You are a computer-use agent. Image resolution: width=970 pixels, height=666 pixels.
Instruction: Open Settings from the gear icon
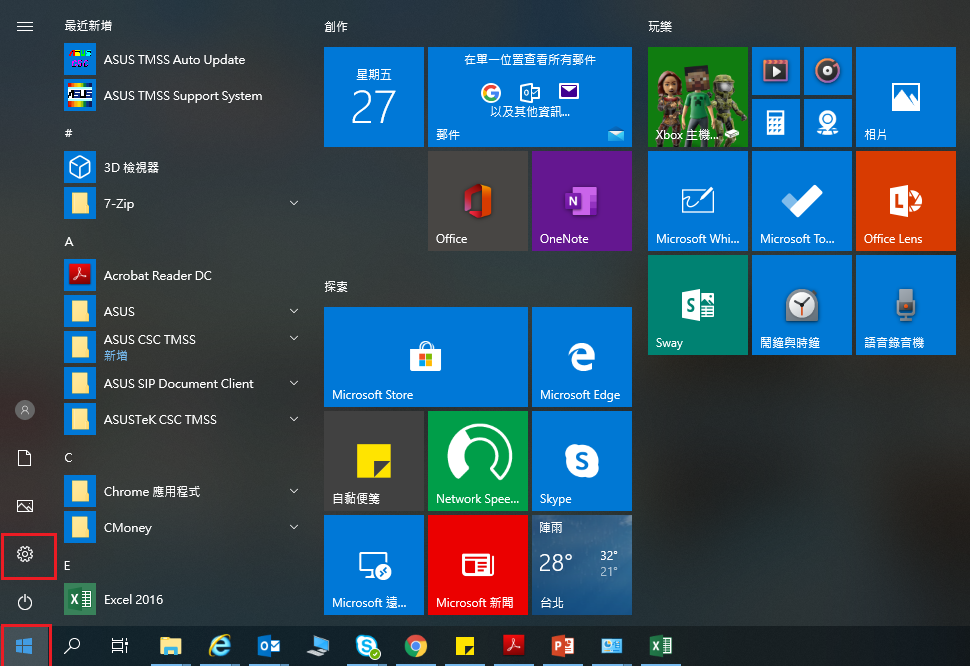point(25,554)
